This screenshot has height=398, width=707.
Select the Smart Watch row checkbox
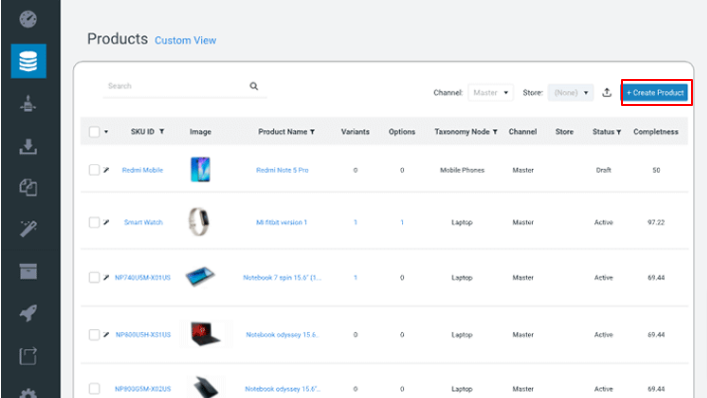(x=94, y=222)
